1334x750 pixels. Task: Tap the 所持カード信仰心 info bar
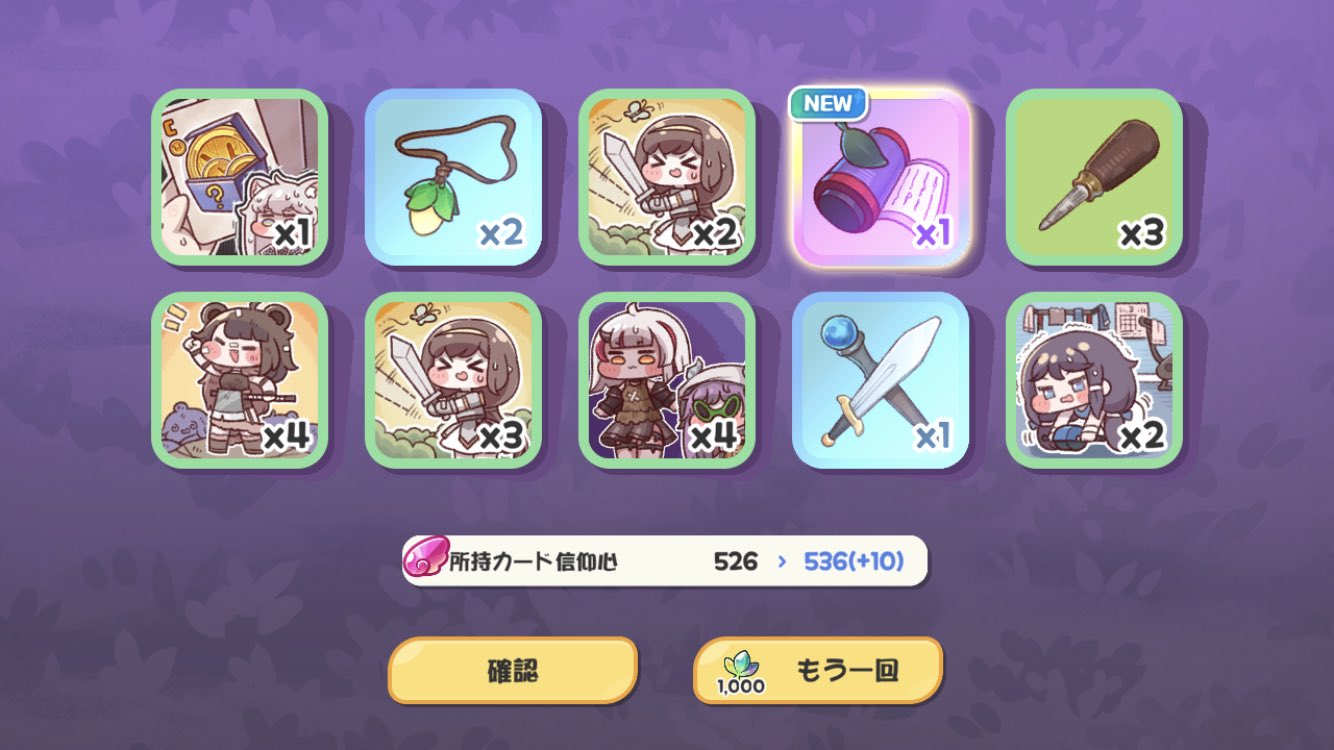[665, 561]
